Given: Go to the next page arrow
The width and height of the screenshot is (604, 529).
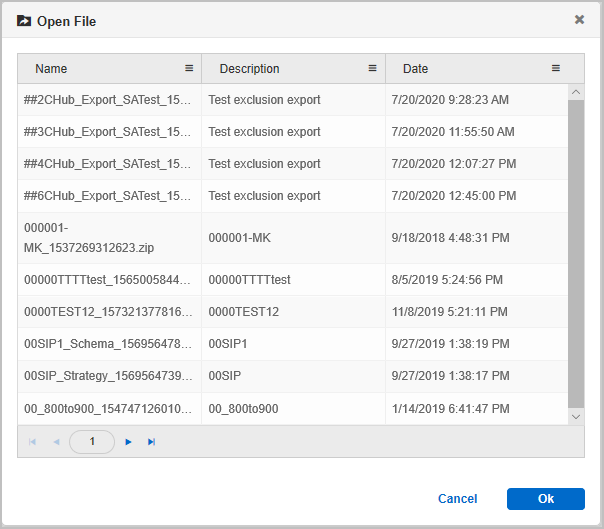Looking at the screenshot, I should [128, 442].
